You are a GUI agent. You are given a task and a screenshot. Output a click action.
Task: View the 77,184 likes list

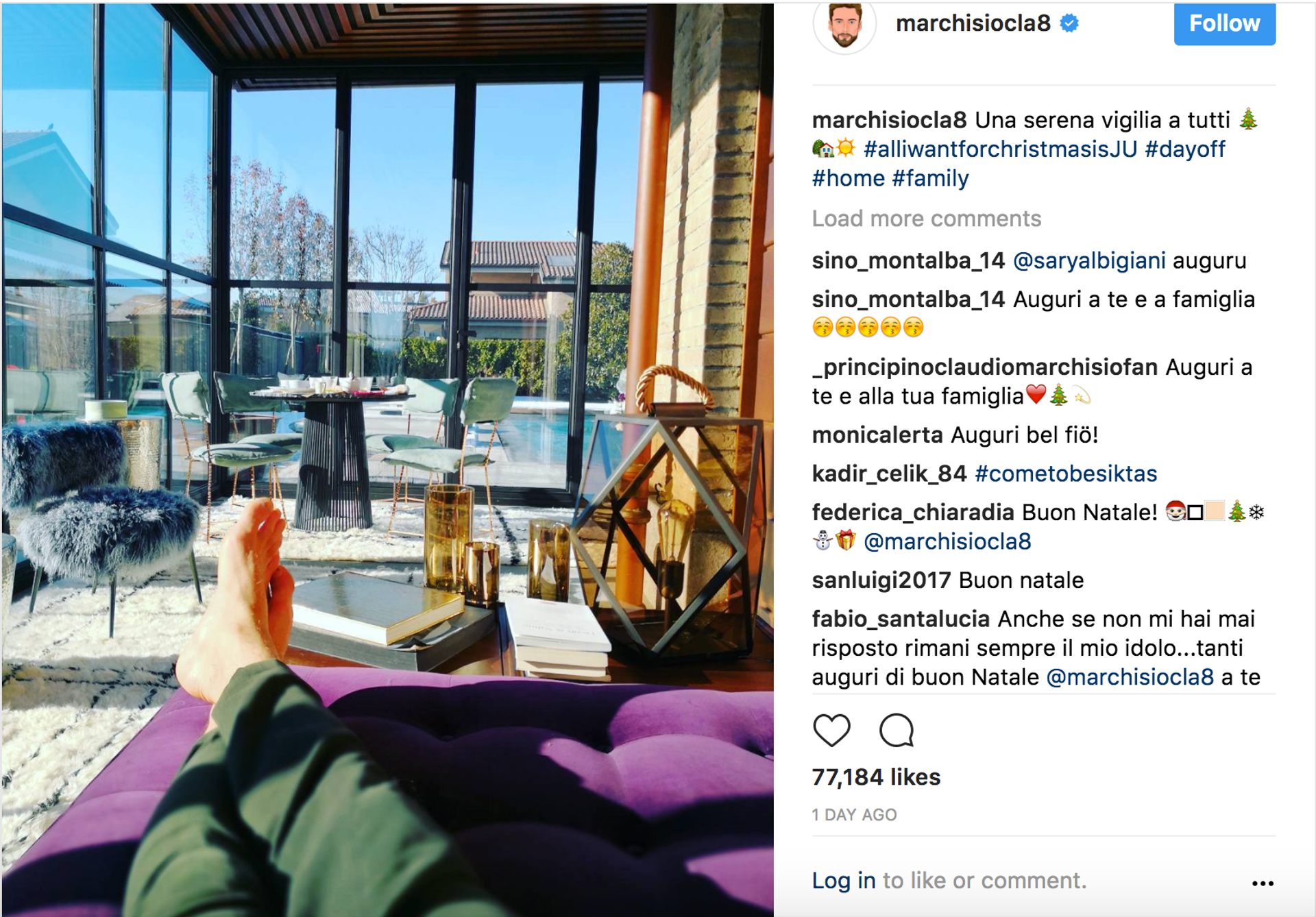coord(876,777)
